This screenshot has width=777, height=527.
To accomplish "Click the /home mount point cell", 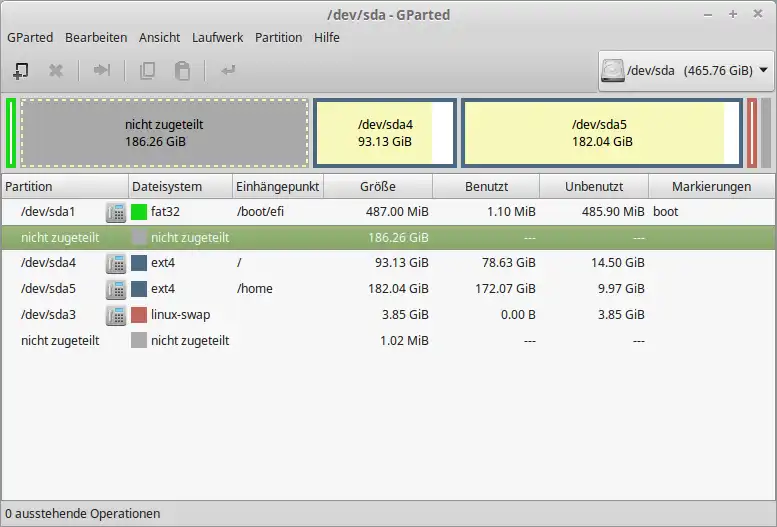I will pyautogui.click(x=255, y=289).
